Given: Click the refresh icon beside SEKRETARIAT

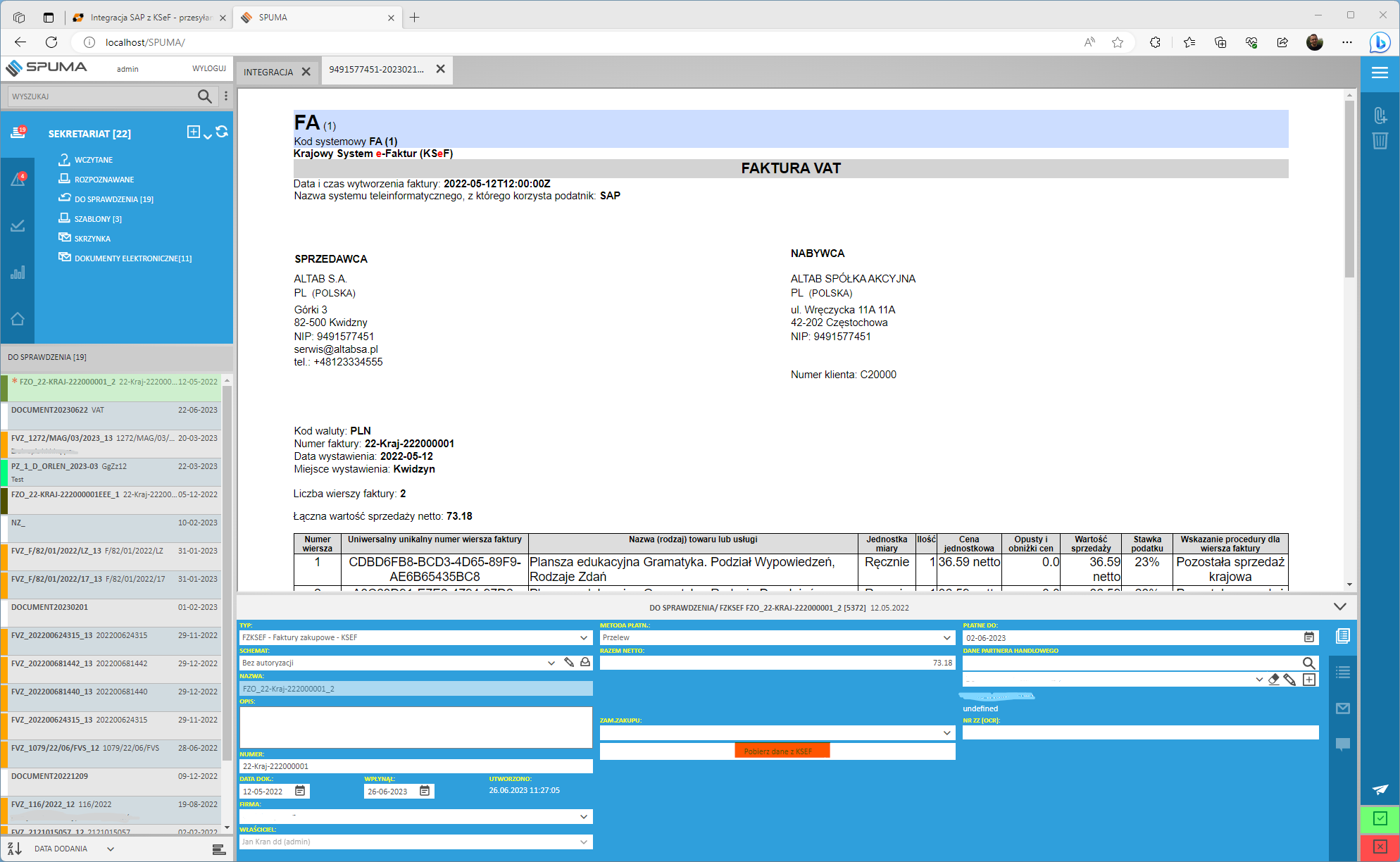Looking at the screenshot, I should [x=222, y=132].
